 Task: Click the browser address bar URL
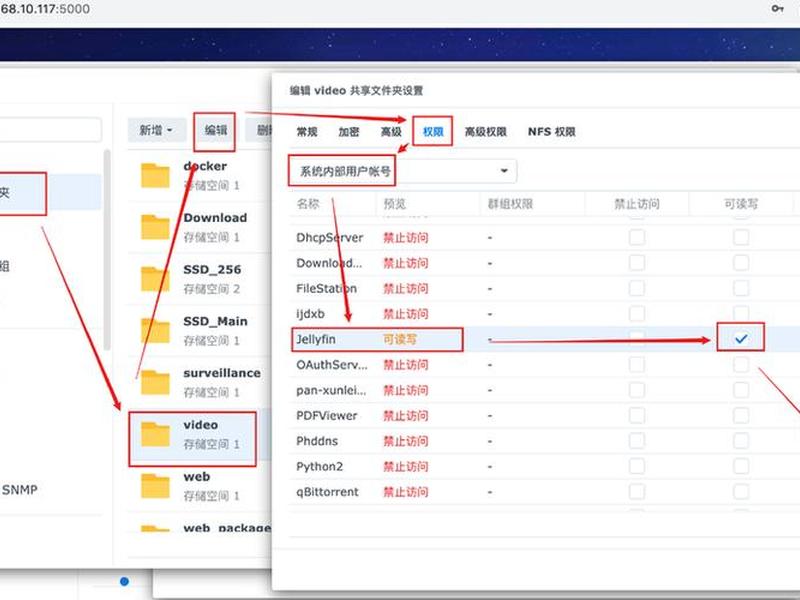45,9
